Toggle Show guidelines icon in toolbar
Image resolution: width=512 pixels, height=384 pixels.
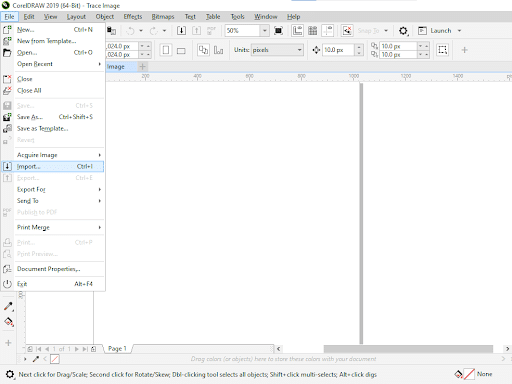(328, 31)
